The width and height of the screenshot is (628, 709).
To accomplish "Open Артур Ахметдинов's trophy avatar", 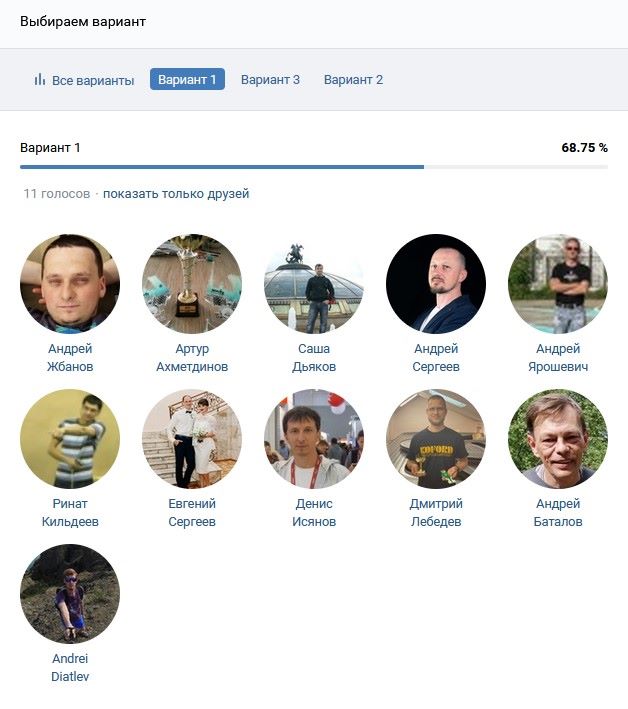I will (x=192, y=284).
